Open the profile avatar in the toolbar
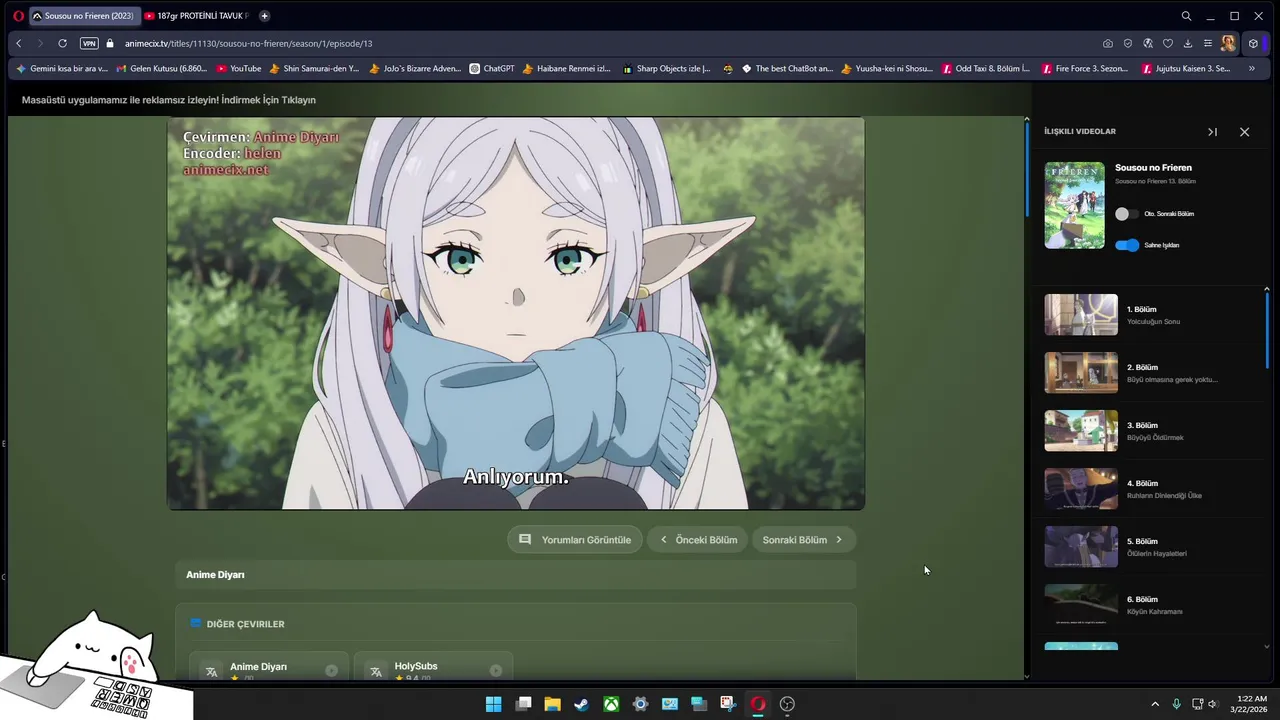 point(1228,44)
